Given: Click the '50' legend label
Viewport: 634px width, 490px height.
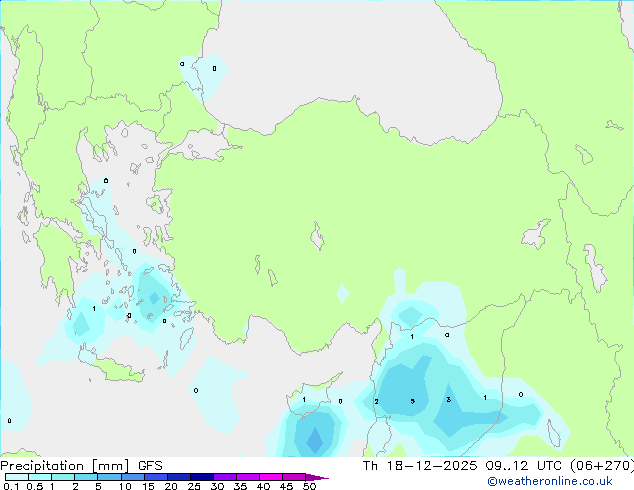Looking at the screenshot, I should click(309, 486).
